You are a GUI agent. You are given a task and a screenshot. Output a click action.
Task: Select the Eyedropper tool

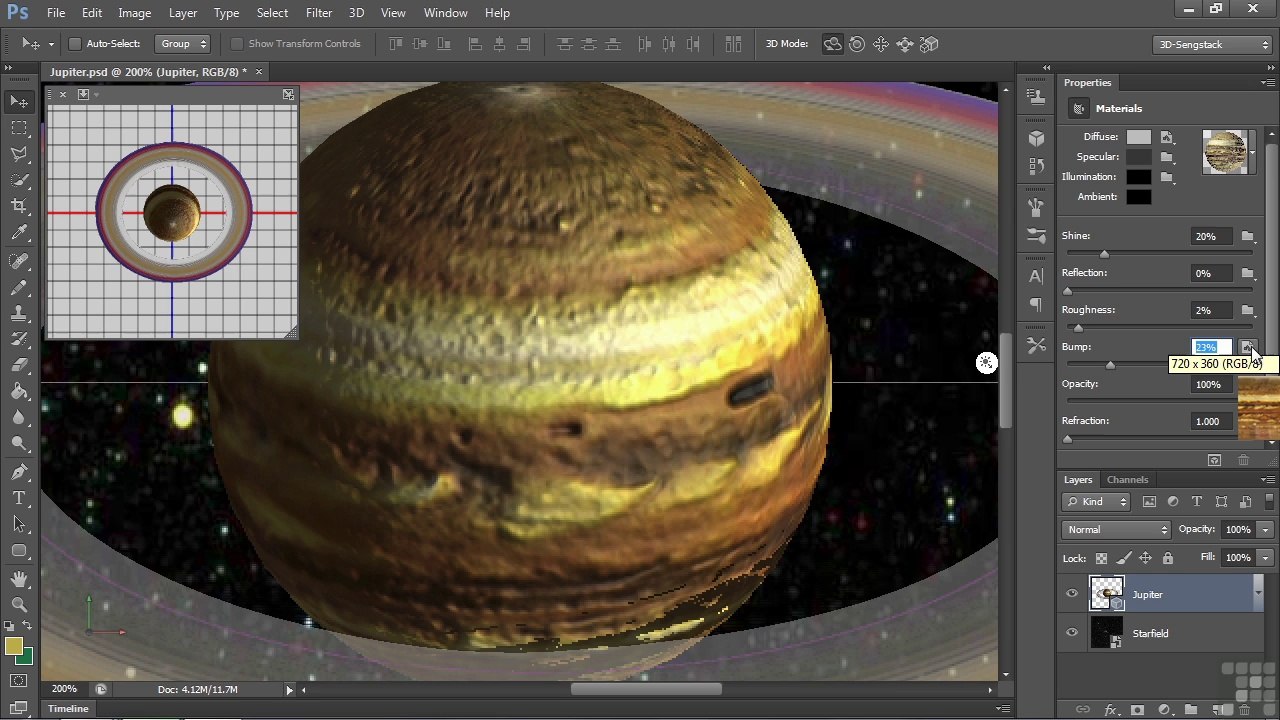click(19, 233)
